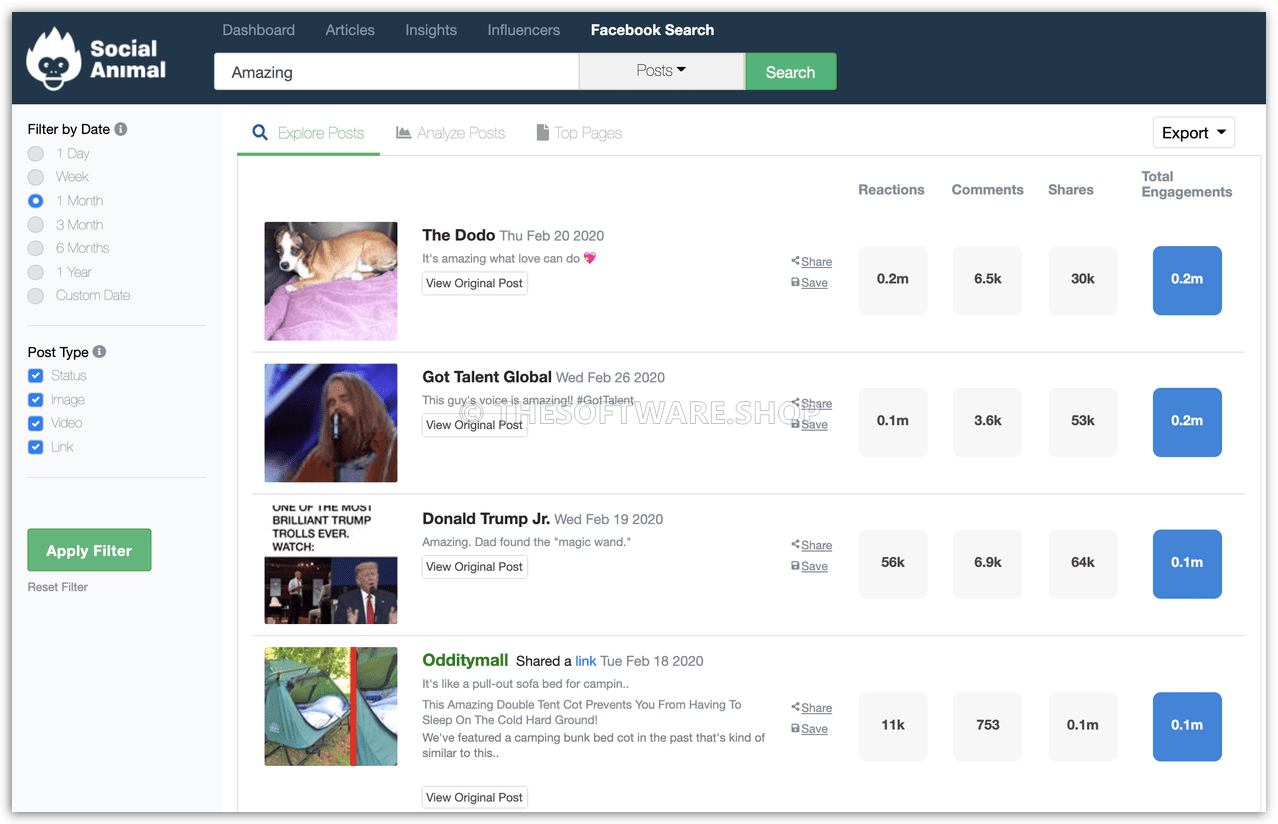This screenshot has height=824, width=1278.
Task: Toggle the Status post type checkbox
Action: tap(36, 376)
